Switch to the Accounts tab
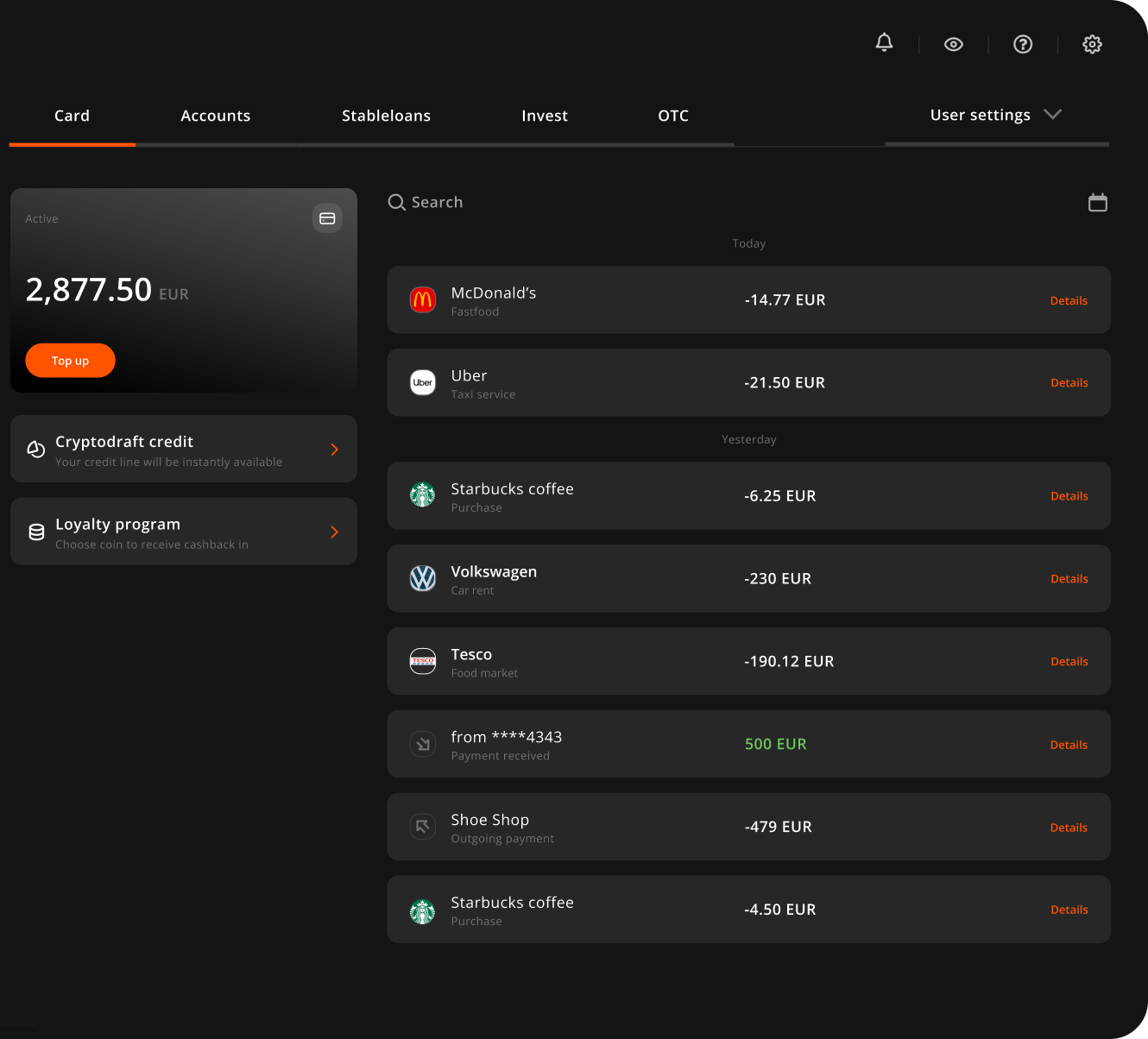 coord(216,116)
